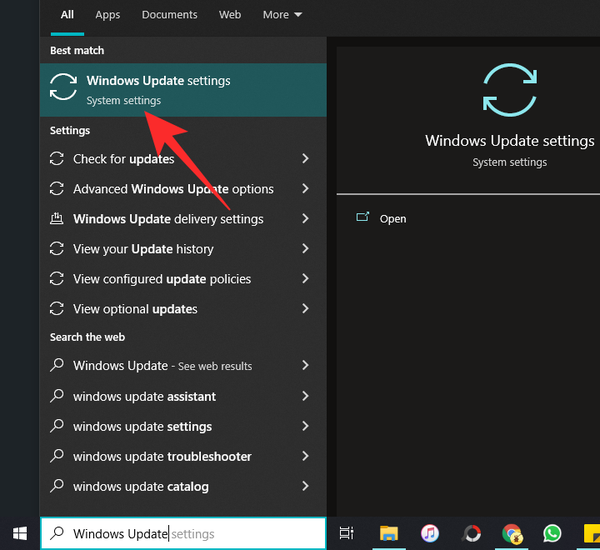Screen dimensions: 600x550
Task: Open the Windows Start menu
Action: pyautogui.click(x=20, y=533)
